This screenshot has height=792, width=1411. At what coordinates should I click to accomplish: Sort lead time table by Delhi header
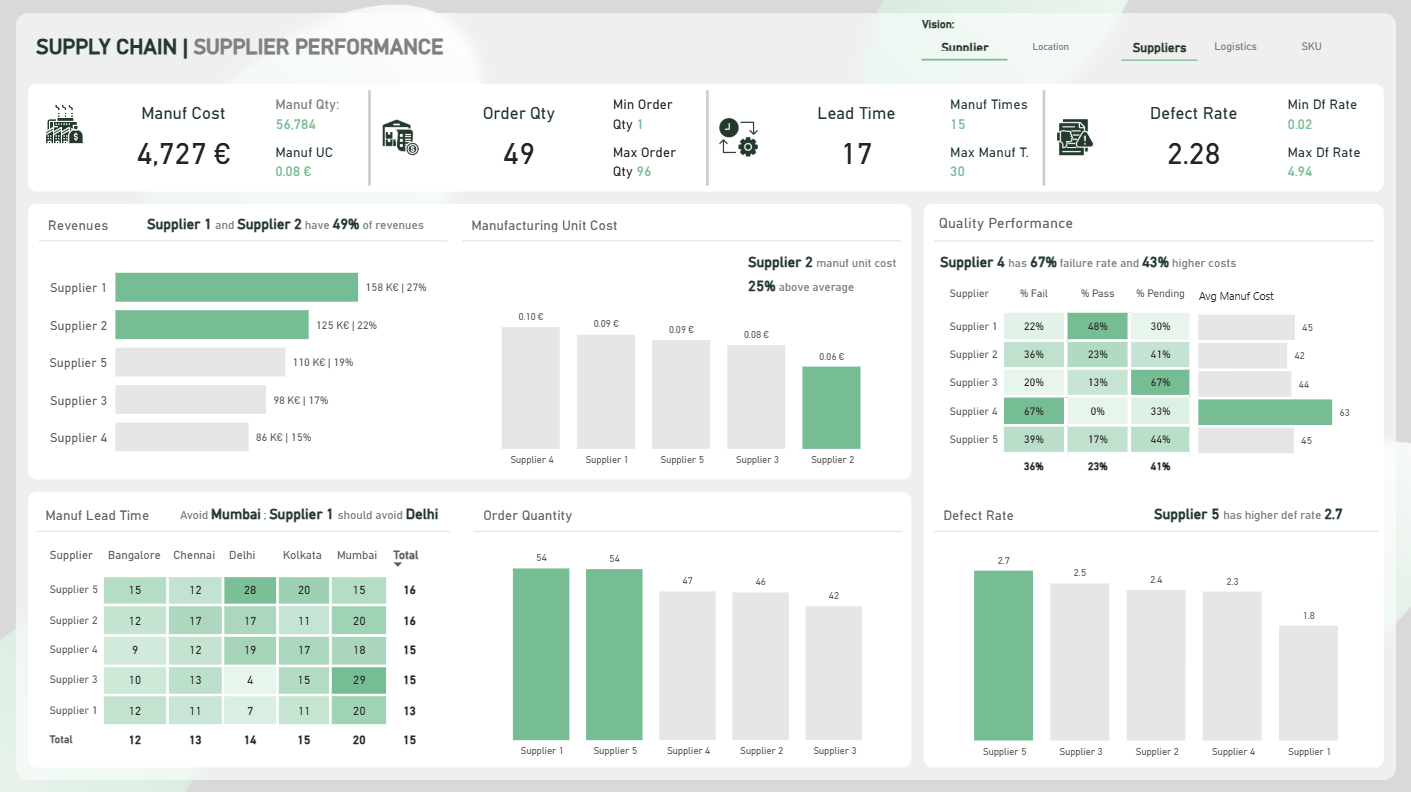[241, 555]
